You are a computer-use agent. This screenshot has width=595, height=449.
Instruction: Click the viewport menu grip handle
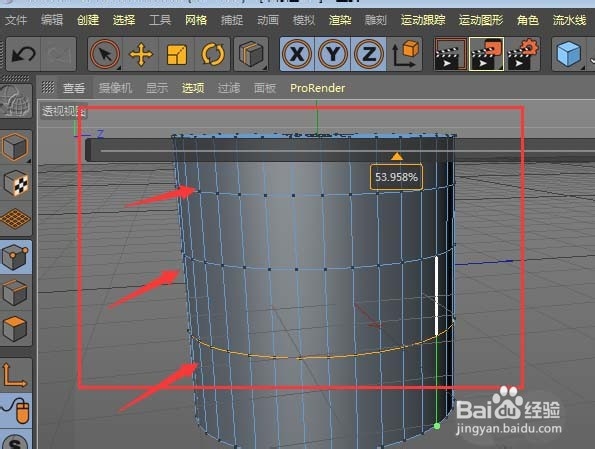[x=48, y=87]
